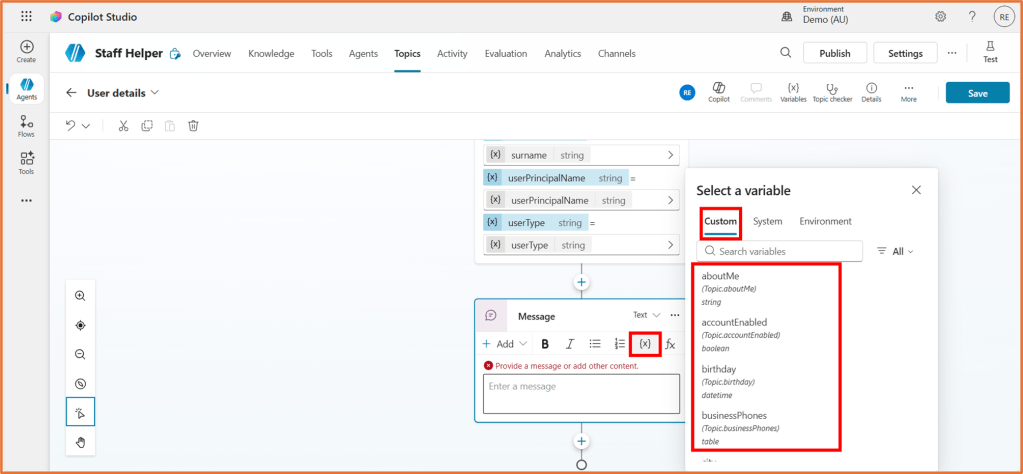
Task: Run the Topic checker
Action: (x=832, y=93)
